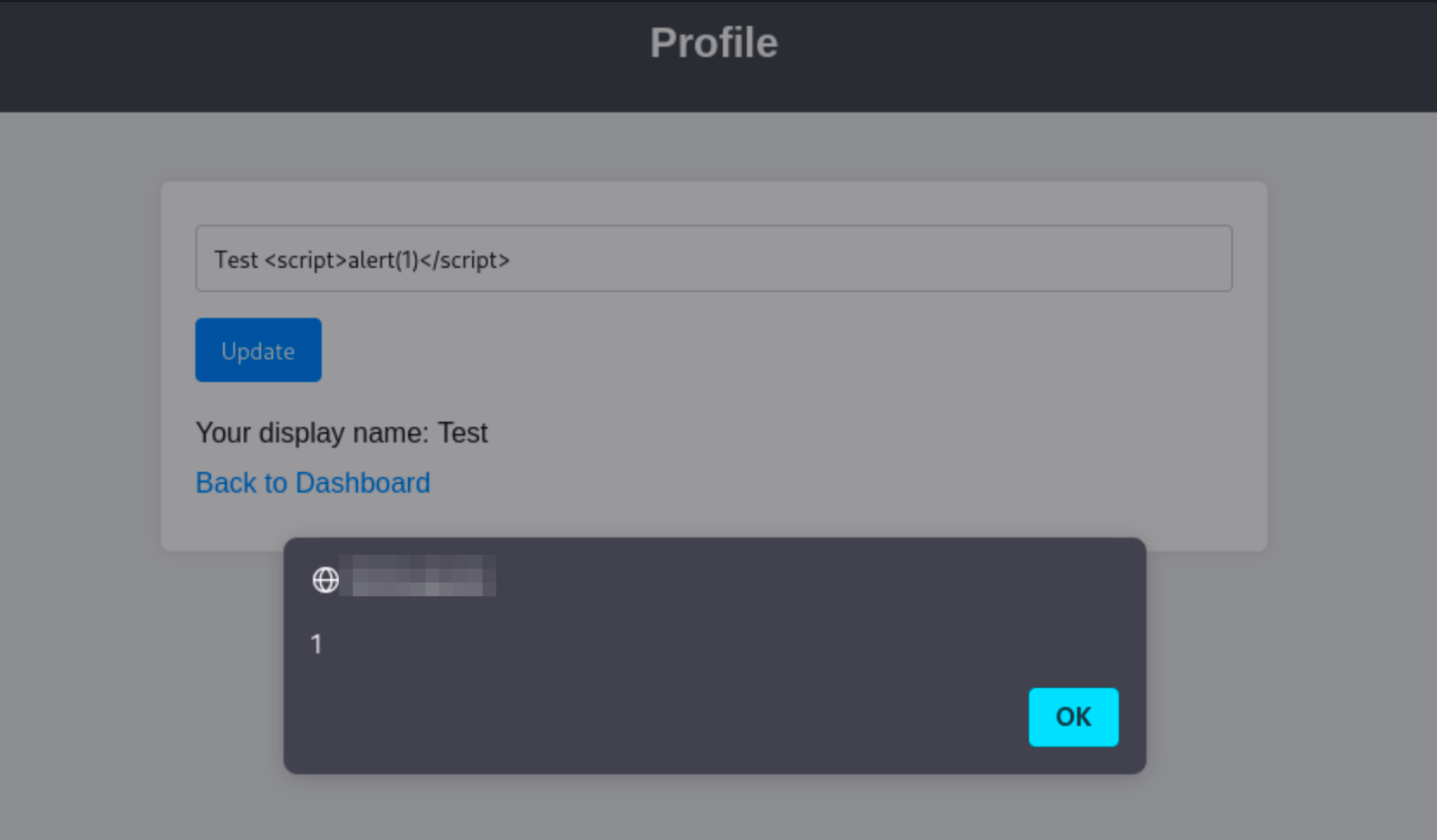The height and width of the screenshot is (840, 1437).
Task: Open the Back to Dashboard link
Action: click(x=312, y=482)
